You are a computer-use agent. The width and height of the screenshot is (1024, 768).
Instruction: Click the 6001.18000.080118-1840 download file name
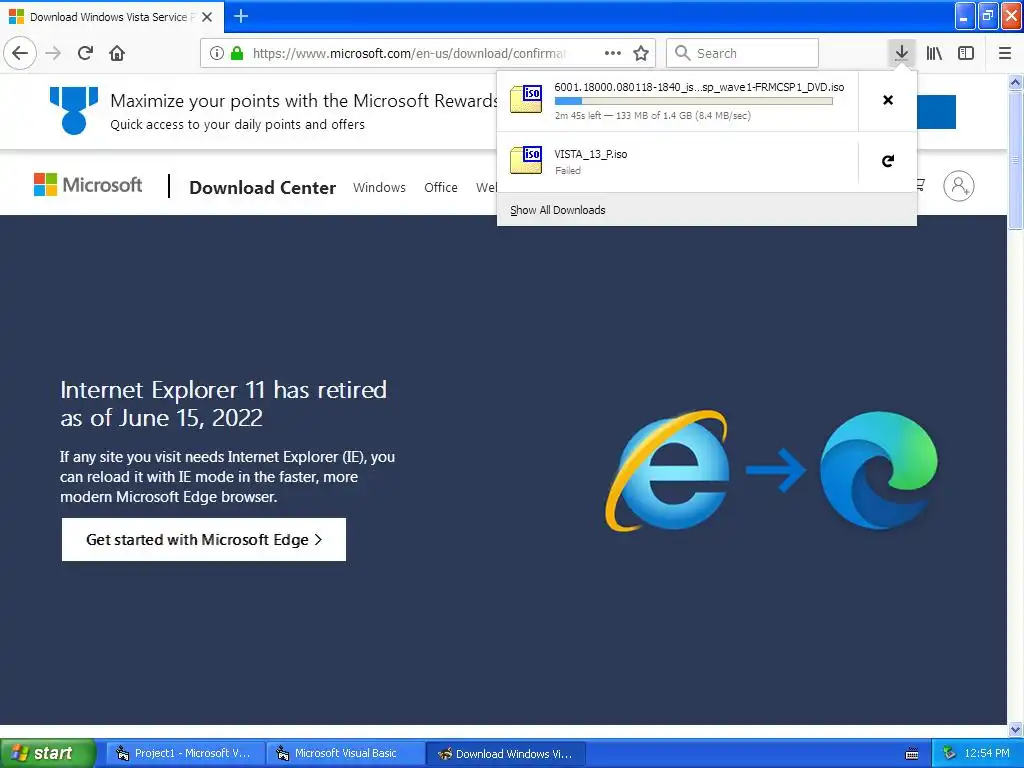pos(699,87)
